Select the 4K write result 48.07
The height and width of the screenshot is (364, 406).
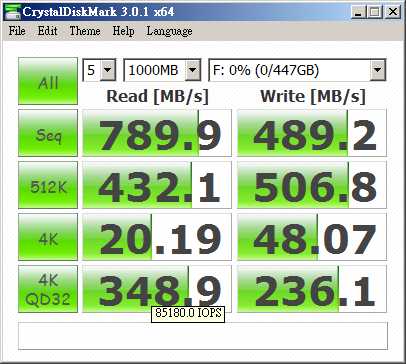[312, 237]
